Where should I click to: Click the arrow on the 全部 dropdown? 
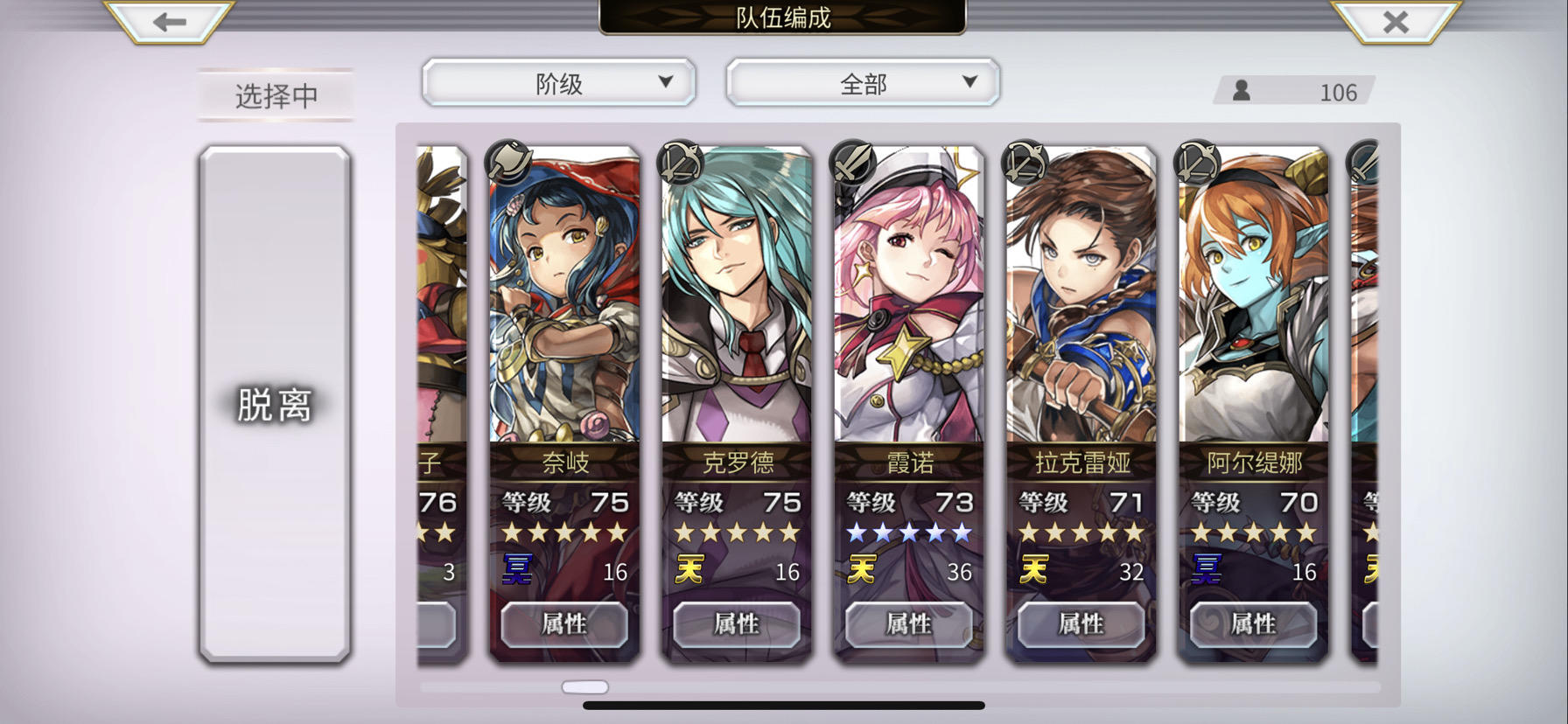pos(969,81)
